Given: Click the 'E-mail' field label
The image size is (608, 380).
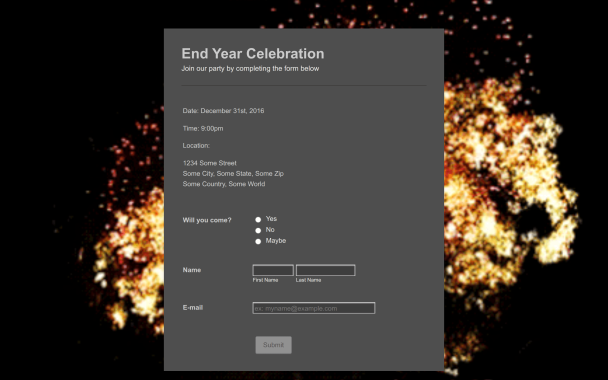Looking at the screenshot, I should point(193,307).
